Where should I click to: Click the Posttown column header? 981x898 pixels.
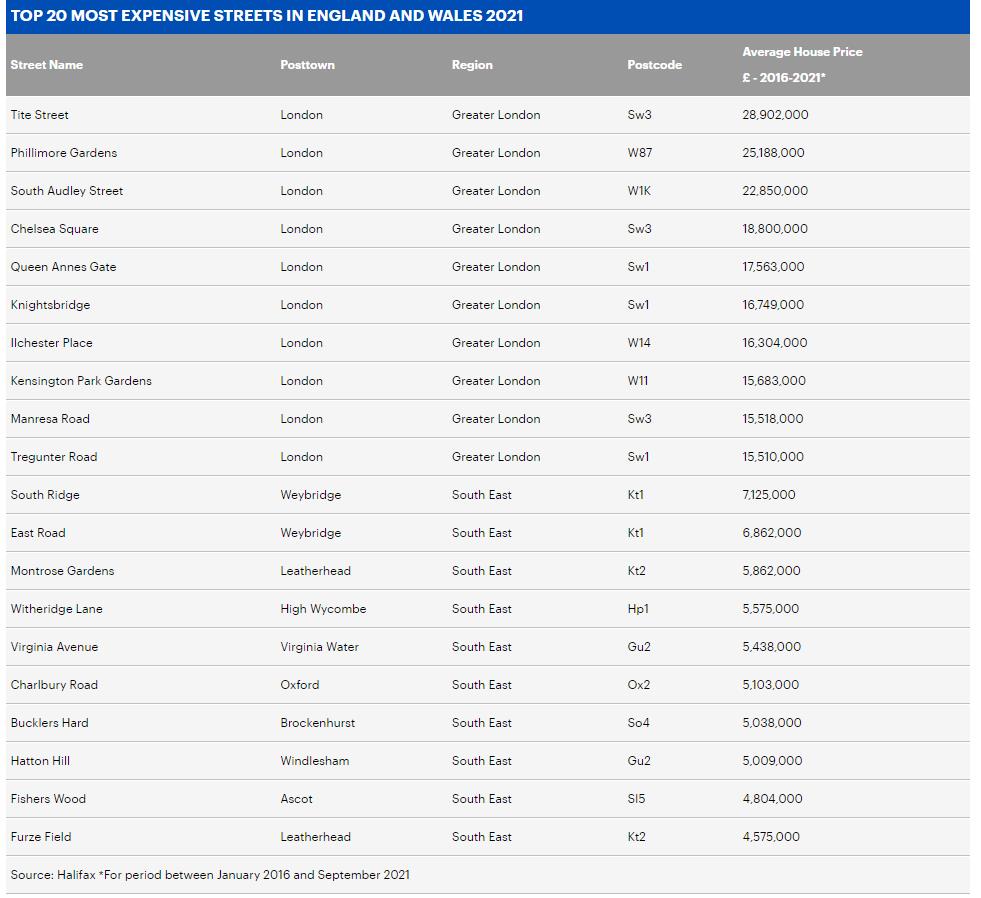click(307, 65)
